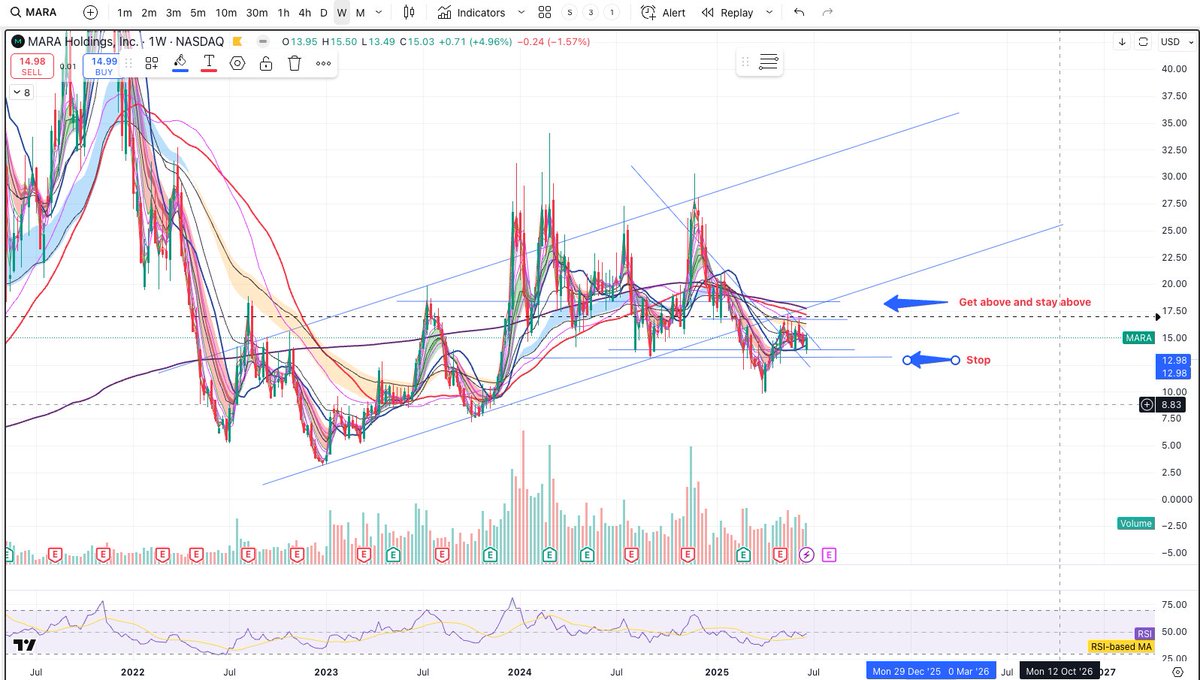Image resolution: width=1200 pixels, height=680 pixels.
Task: Expand the timeframe list chevron
Action: click(378, 13)
